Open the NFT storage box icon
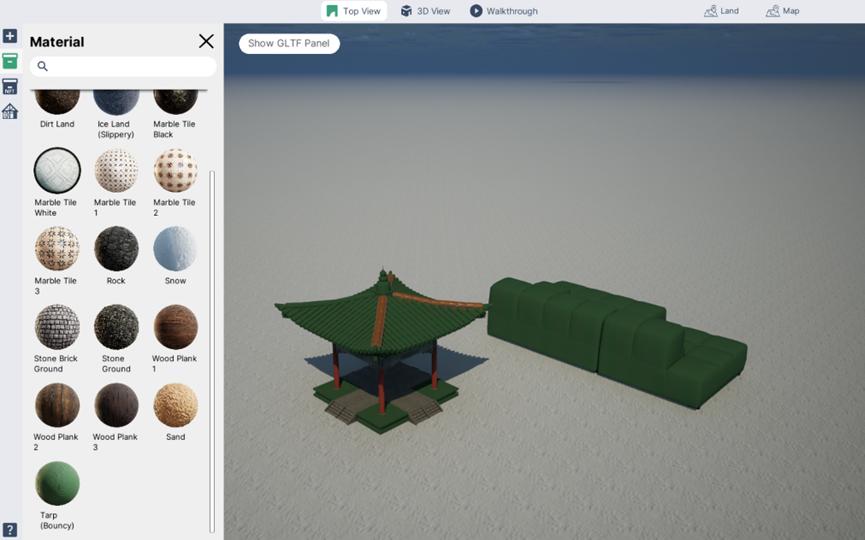 coord(10,86)
